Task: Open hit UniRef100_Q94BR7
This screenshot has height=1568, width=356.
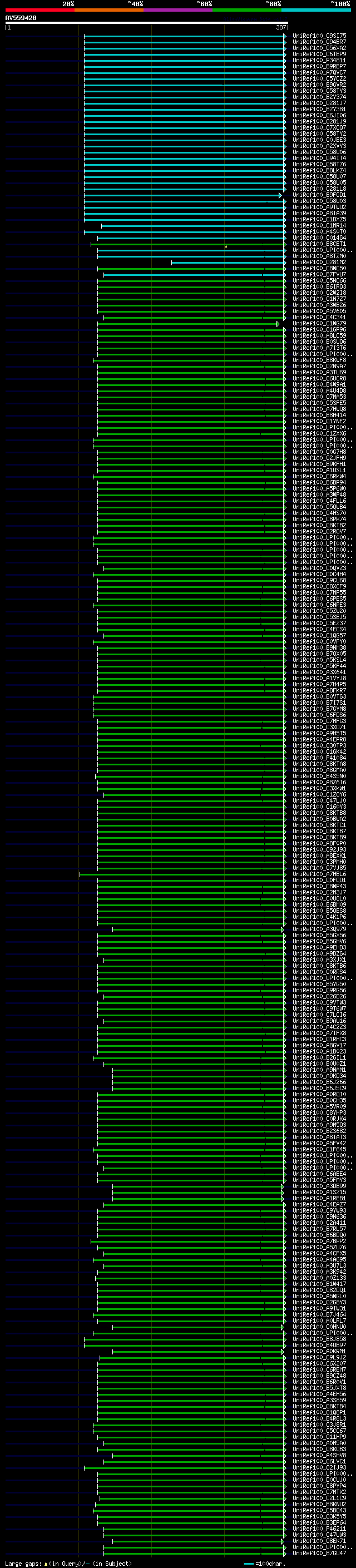Action: click(x=319, y=42)
